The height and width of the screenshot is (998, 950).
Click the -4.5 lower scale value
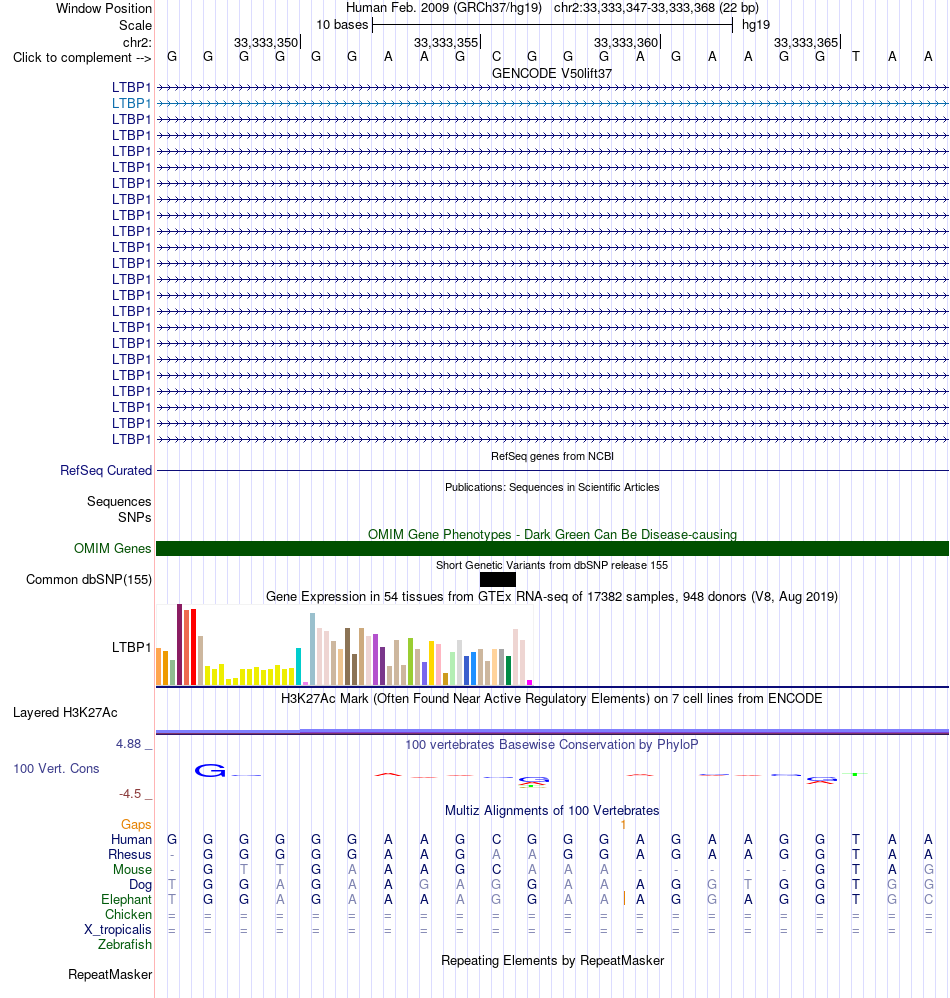(130, 794)
